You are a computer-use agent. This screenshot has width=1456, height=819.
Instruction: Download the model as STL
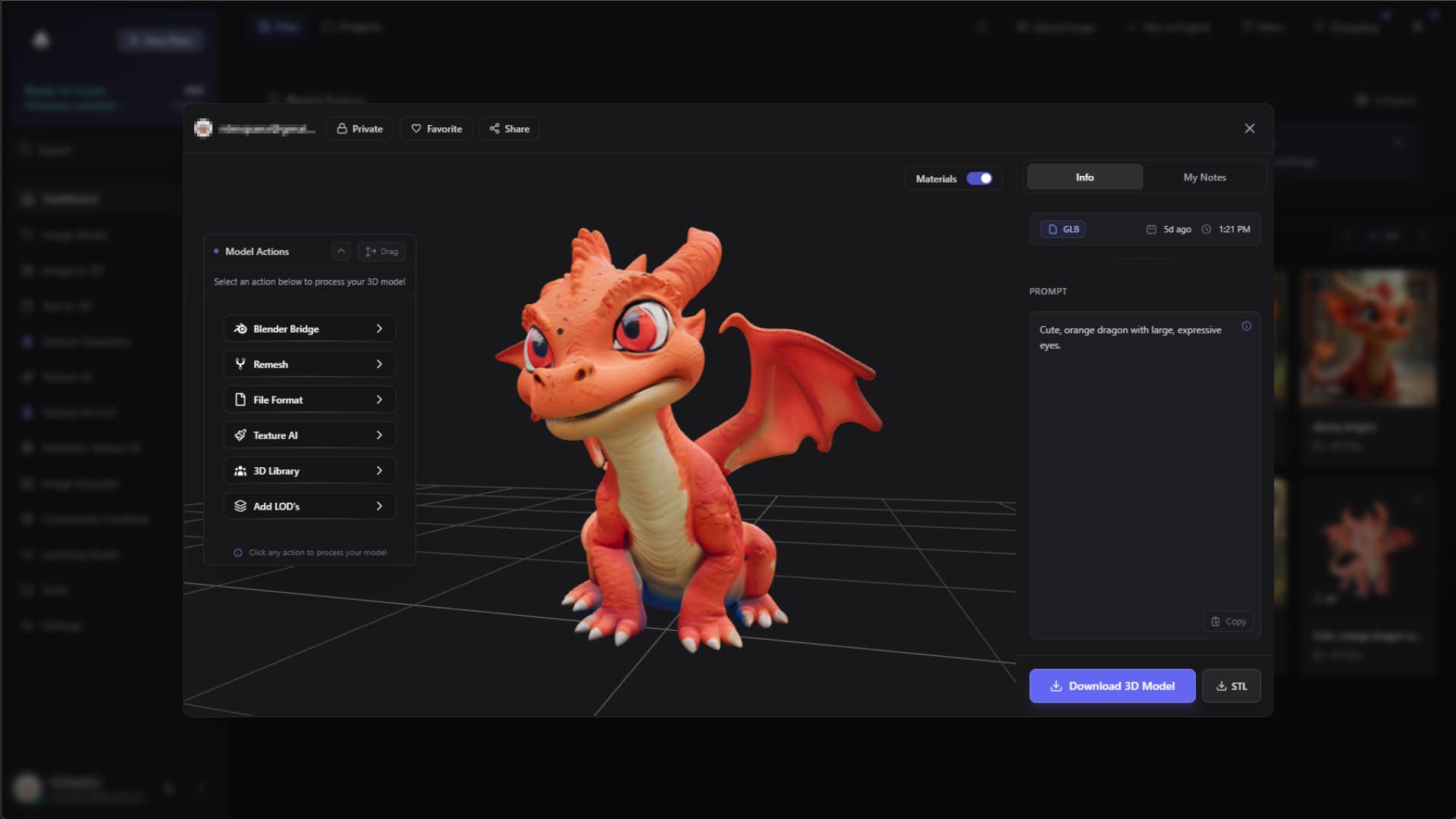pyautogui.click(x=1232, y=686)
